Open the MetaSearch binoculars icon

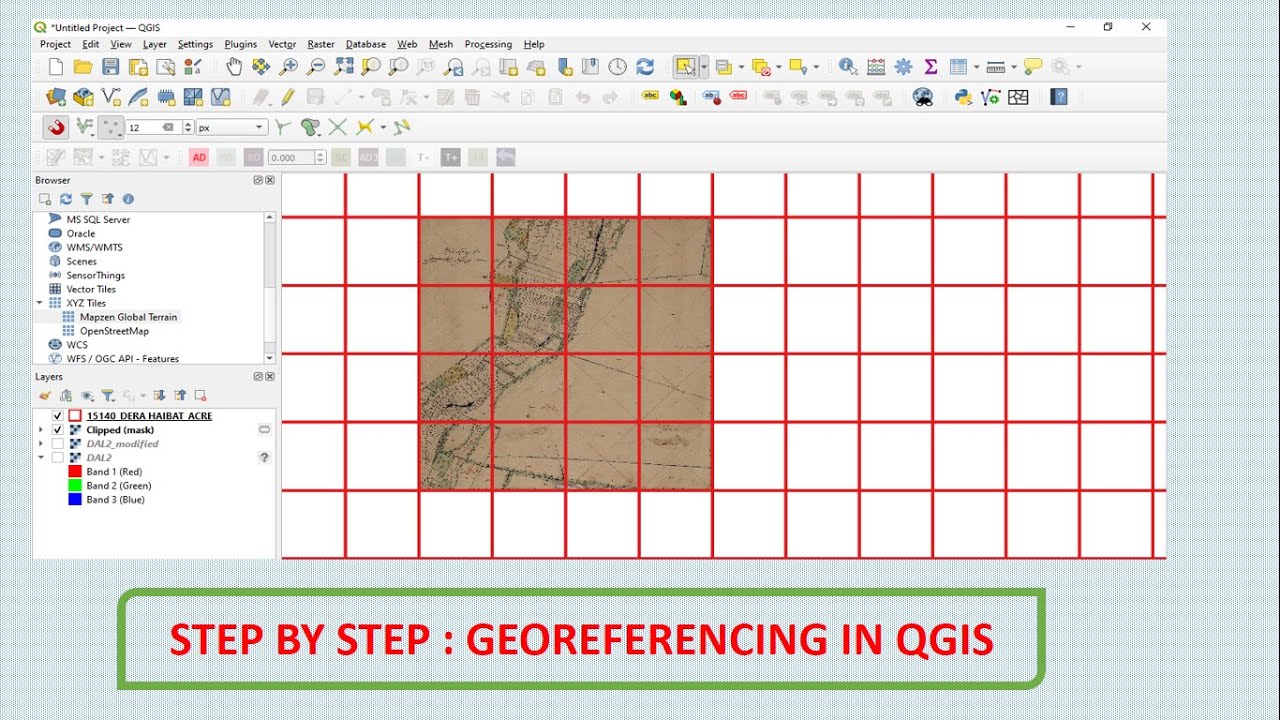point(923,97)
